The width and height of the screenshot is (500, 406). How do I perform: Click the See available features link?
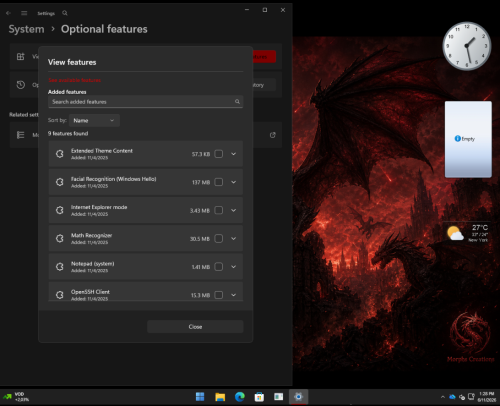74,80
